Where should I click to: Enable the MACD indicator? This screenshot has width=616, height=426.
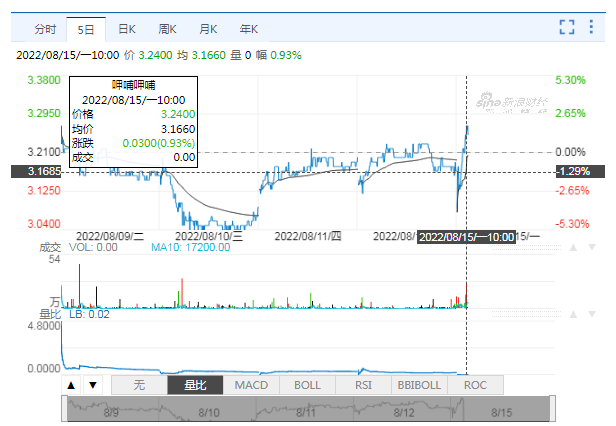click(x=251, y=385)
